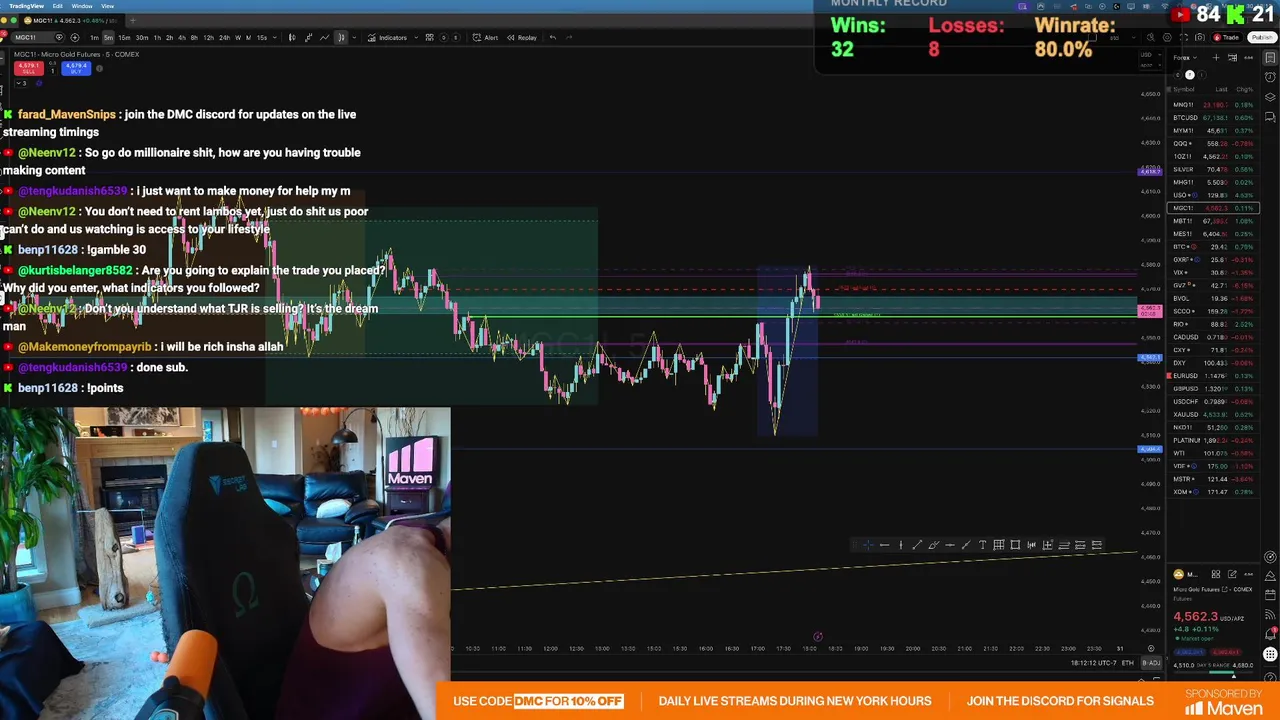Open the watchlist more options menu
This screenshot has width=1280, height=720.
(x=1249, y=58)
